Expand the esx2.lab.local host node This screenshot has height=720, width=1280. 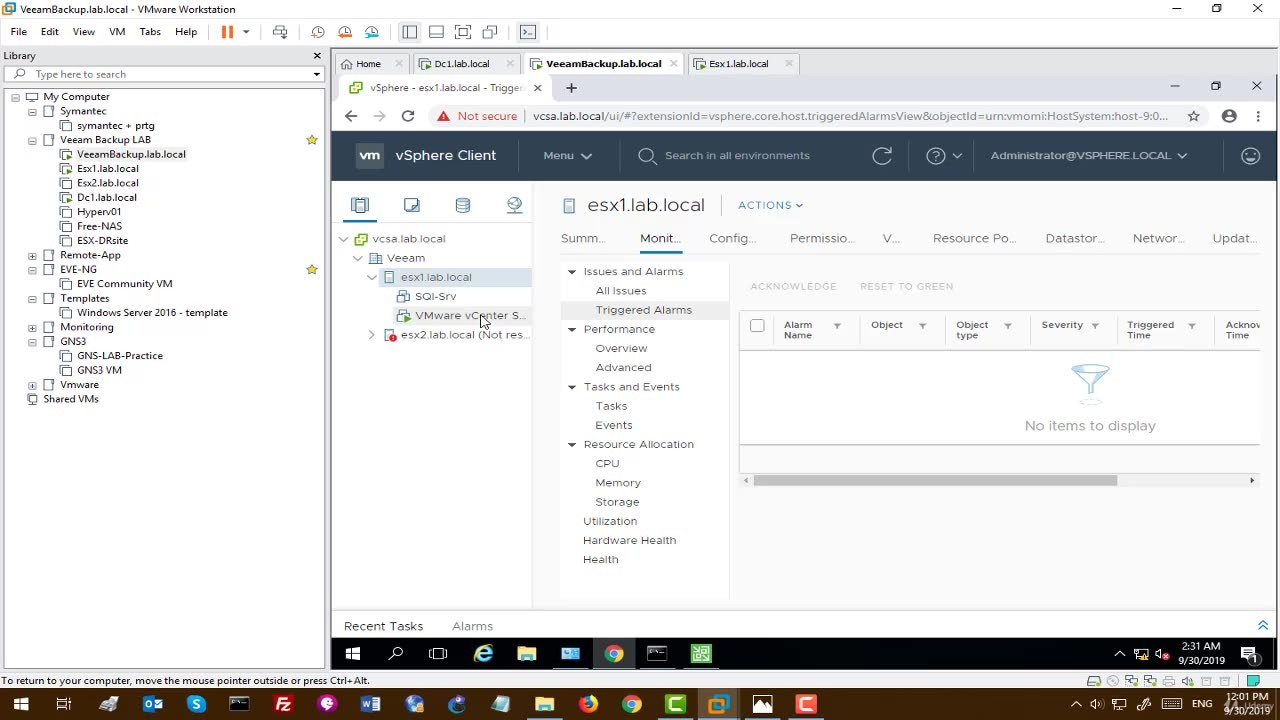[372, 335]
